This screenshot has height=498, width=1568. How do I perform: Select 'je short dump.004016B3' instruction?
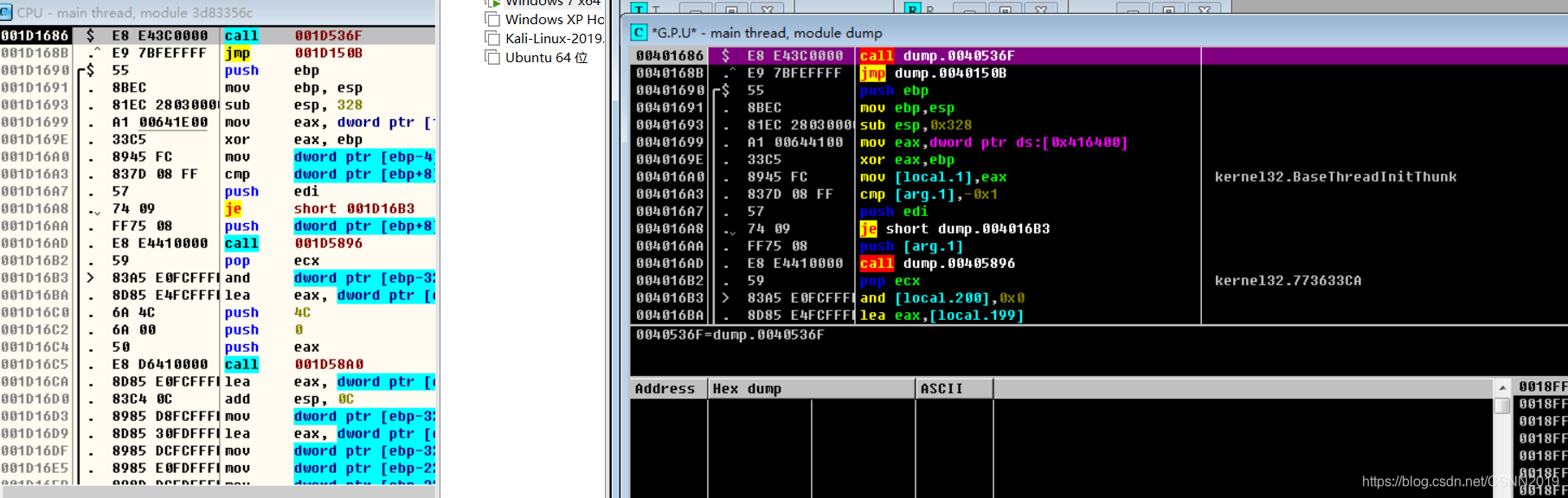point(954,229)
